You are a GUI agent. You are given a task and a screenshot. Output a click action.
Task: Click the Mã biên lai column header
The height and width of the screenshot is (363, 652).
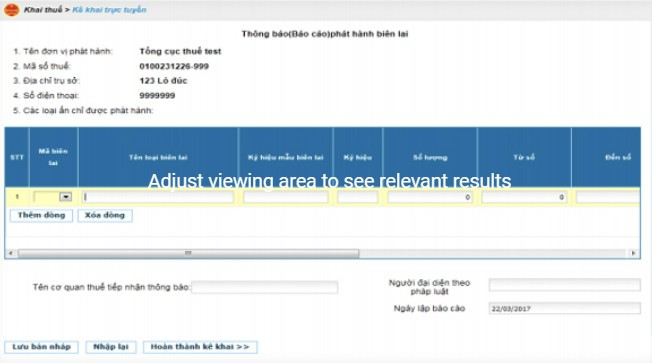(53, 157)
